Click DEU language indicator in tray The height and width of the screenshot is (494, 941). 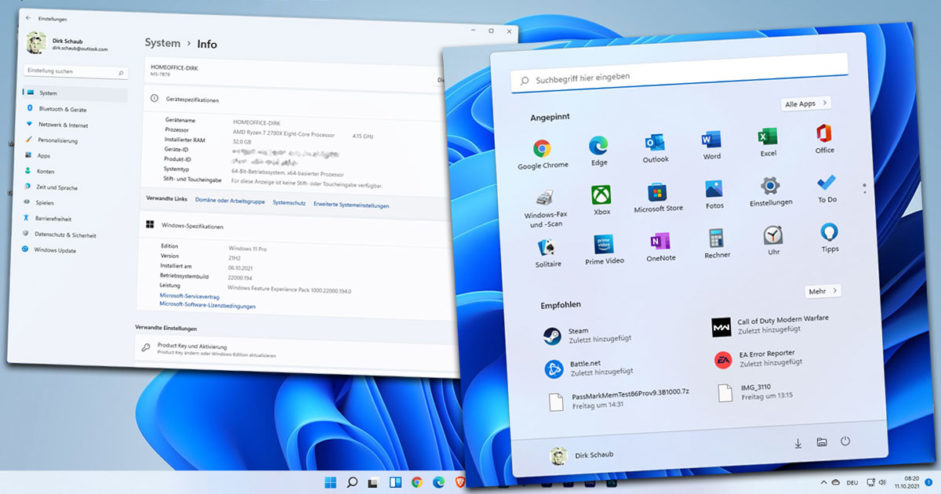[x=852, y=482]
